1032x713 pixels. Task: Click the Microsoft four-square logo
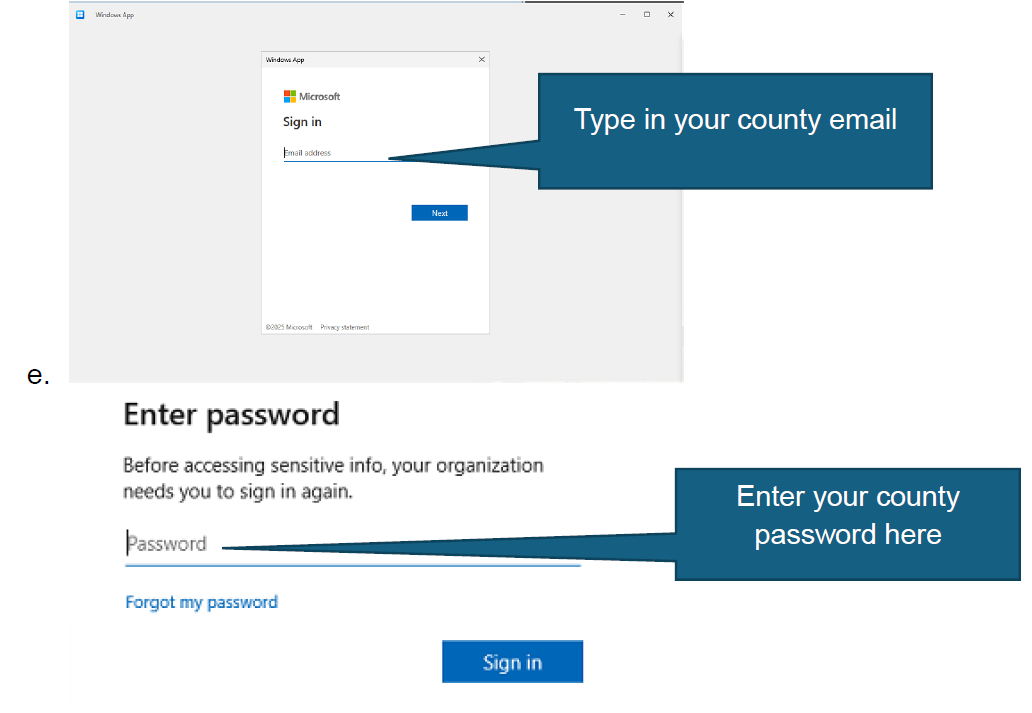[289, 97]
